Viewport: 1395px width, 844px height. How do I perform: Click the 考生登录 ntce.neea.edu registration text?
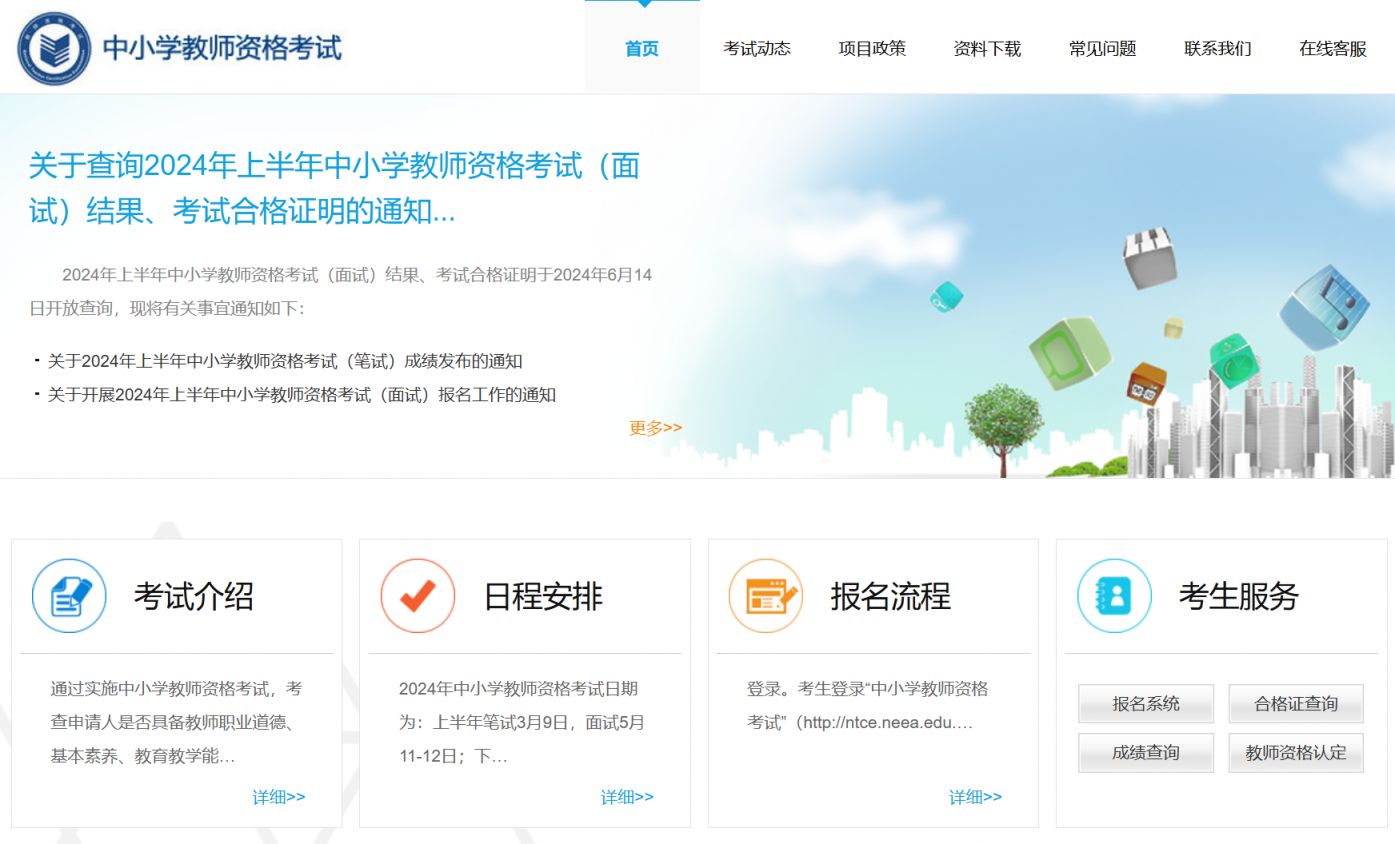(868, 705)
